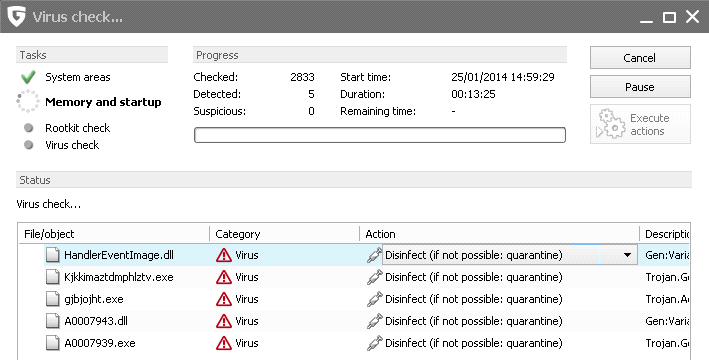Click the warning triangle in gjbjojht.exe row
709x360 pixels.
(x=224, y=299)
